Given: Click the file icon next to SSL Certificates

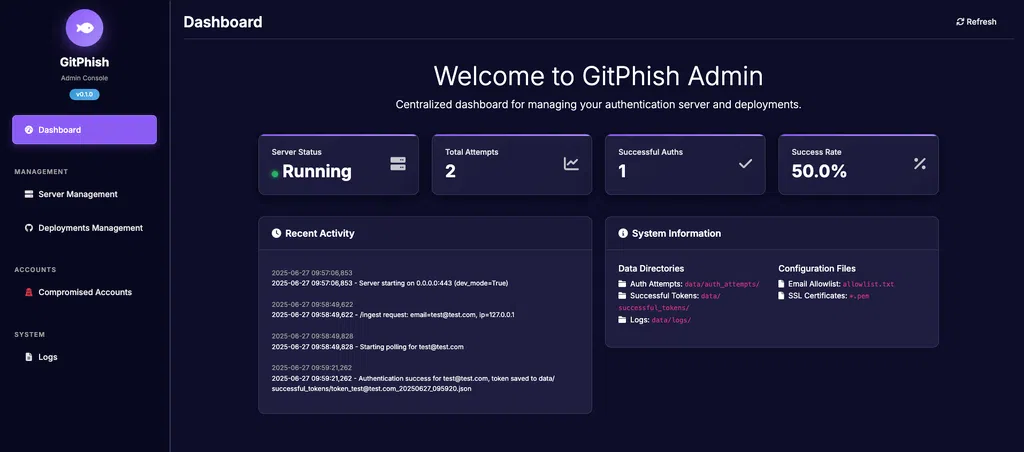Looking at the screenshot, I should coord(783,296).
